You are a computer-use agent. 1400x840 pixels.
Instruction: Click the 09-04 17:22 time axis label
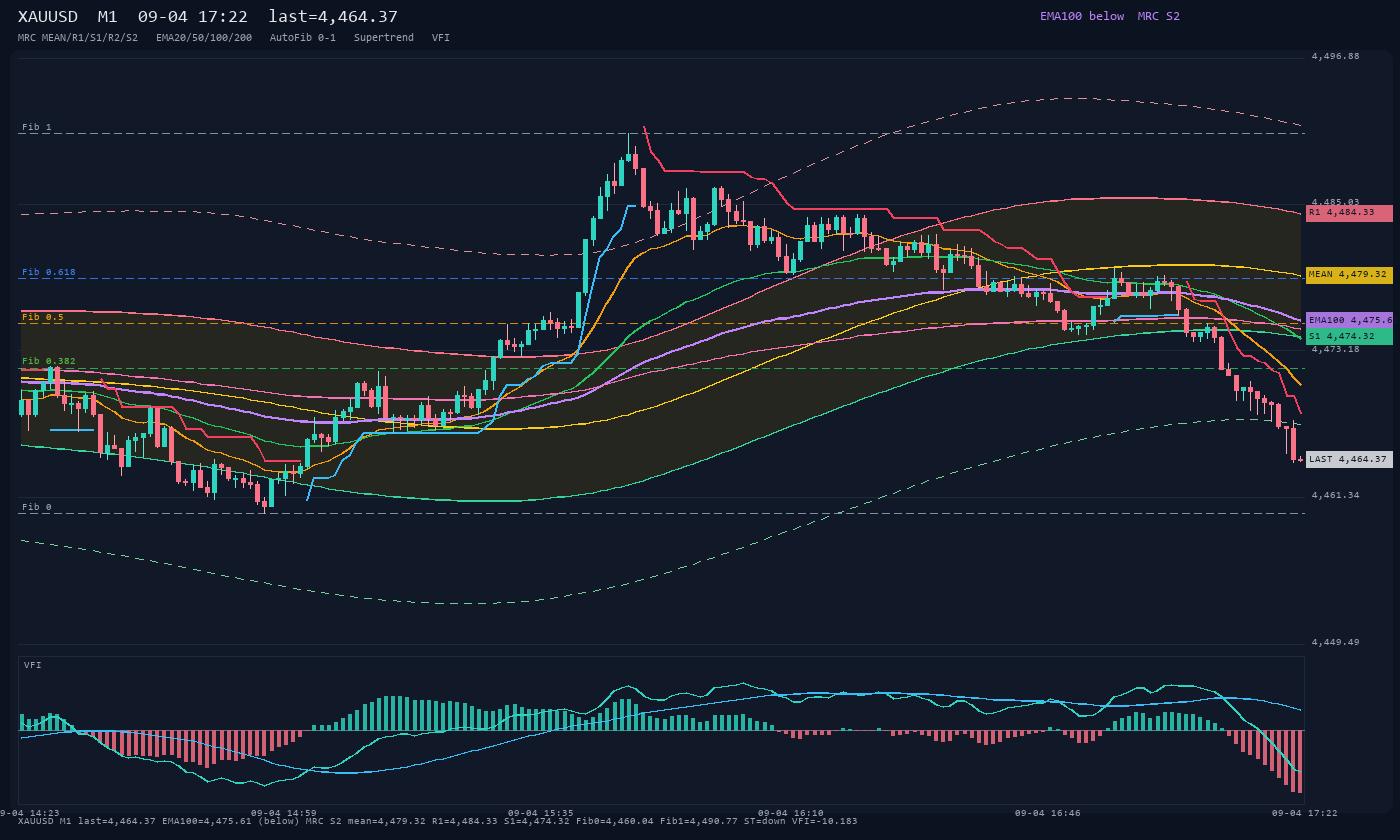[x=1305, y=813]
